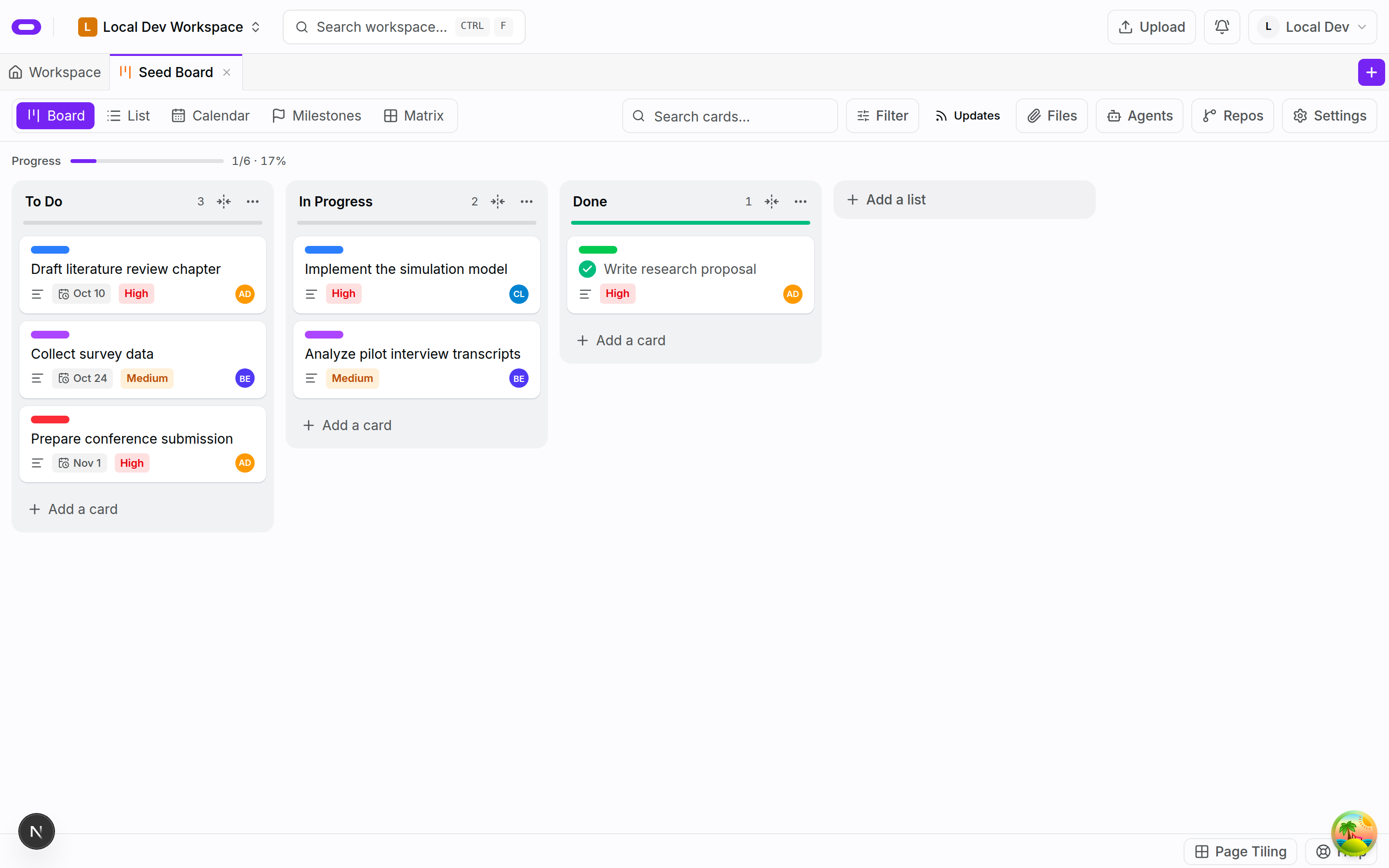Click description icon on Draft literature review card

[37, 294]
